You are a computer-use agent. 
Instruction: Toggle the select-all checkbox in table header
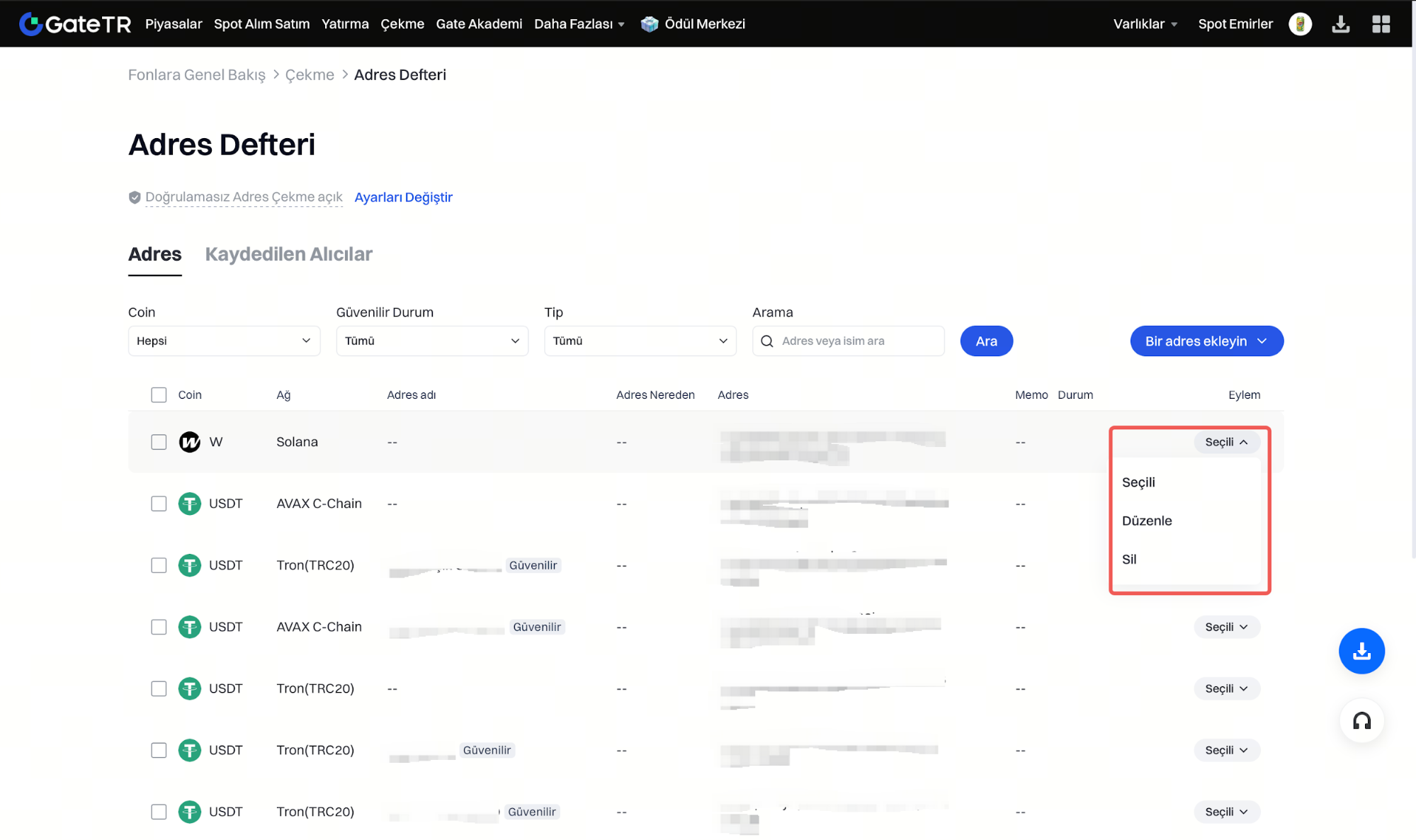159,395
